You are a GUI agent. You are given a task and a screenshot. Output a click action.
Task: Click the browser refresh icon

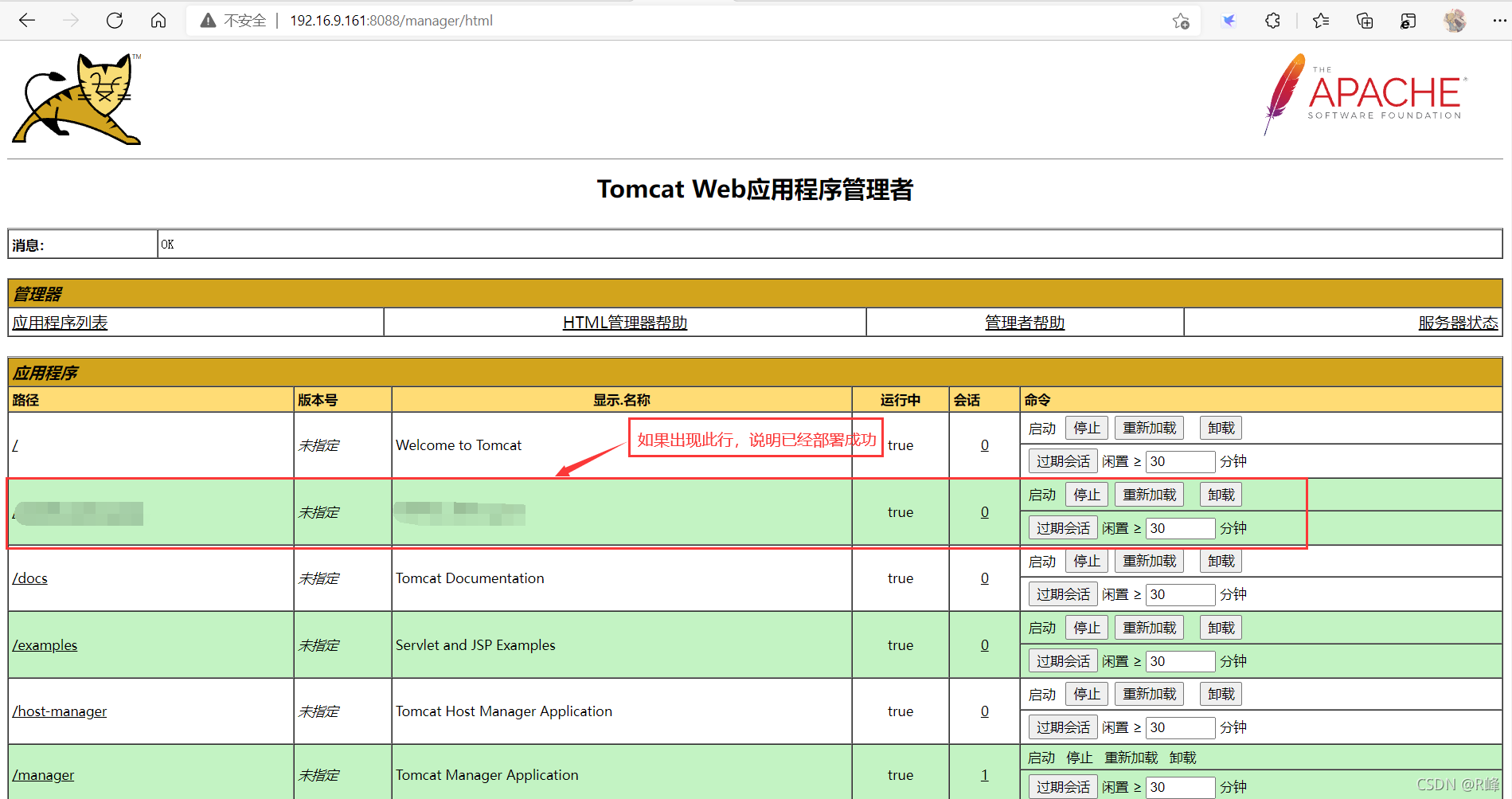click(x=115, y=20)
